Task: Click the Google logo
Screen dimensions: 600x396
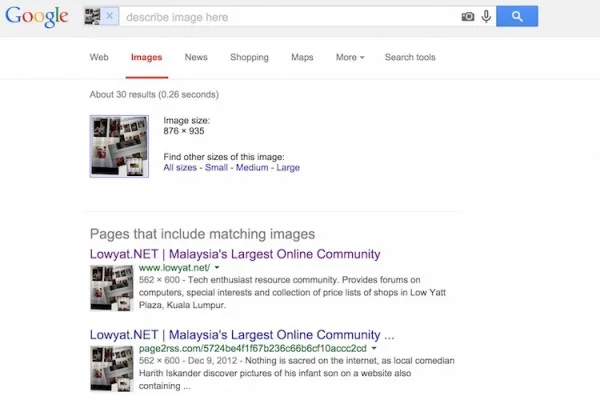Action: point(37,17)
